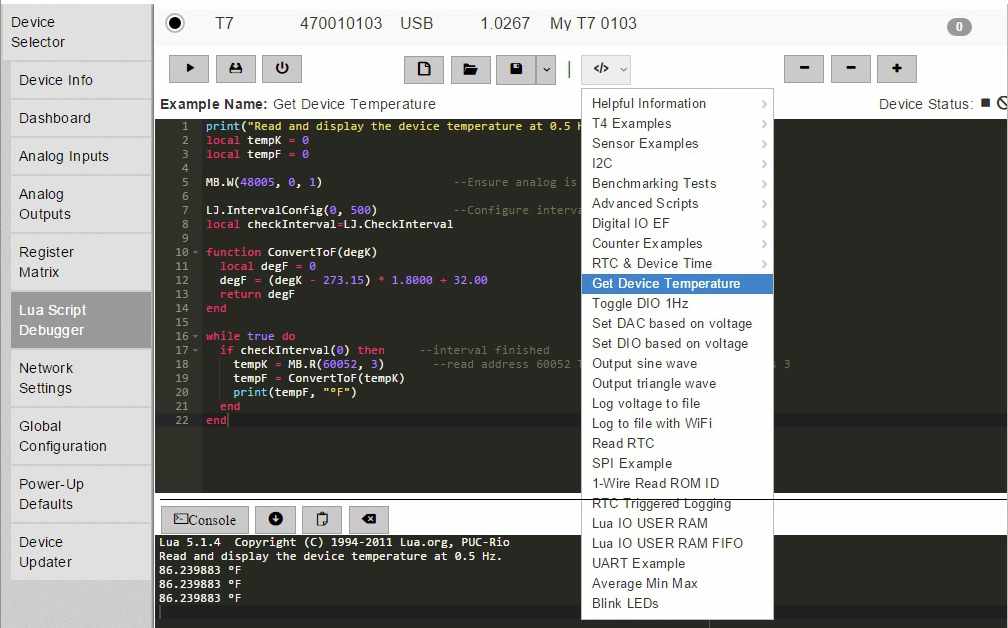The height and width of the screenshot is (628, 1008).
Task: Create a new Lua script
Action: [423, 69]
